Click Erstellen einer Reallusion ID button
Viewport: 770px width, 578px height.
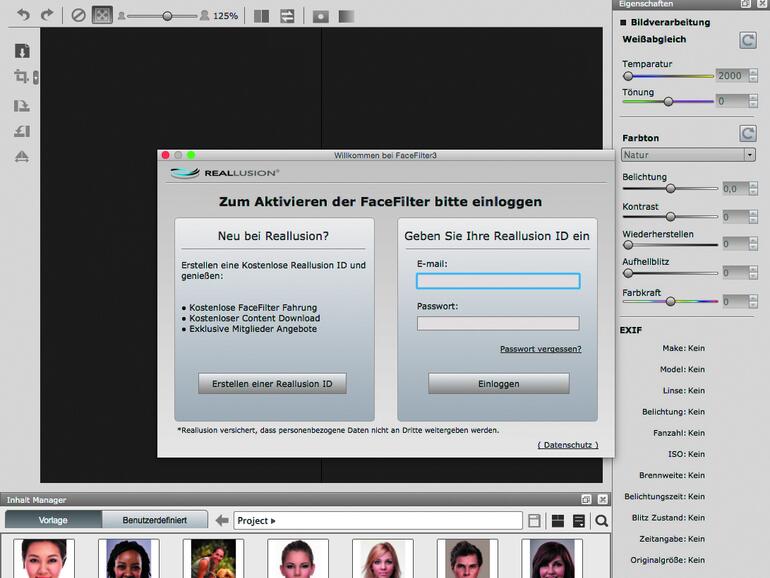point(272,384)
